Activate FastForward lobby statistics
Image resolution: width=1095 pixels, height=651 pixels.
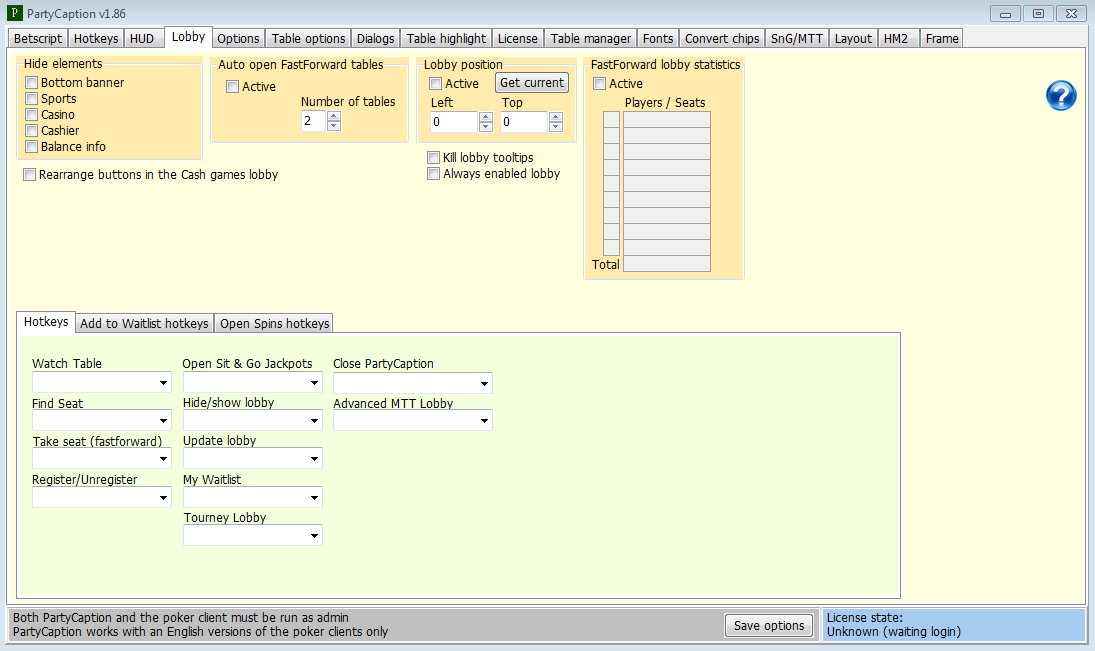point(599,84)
